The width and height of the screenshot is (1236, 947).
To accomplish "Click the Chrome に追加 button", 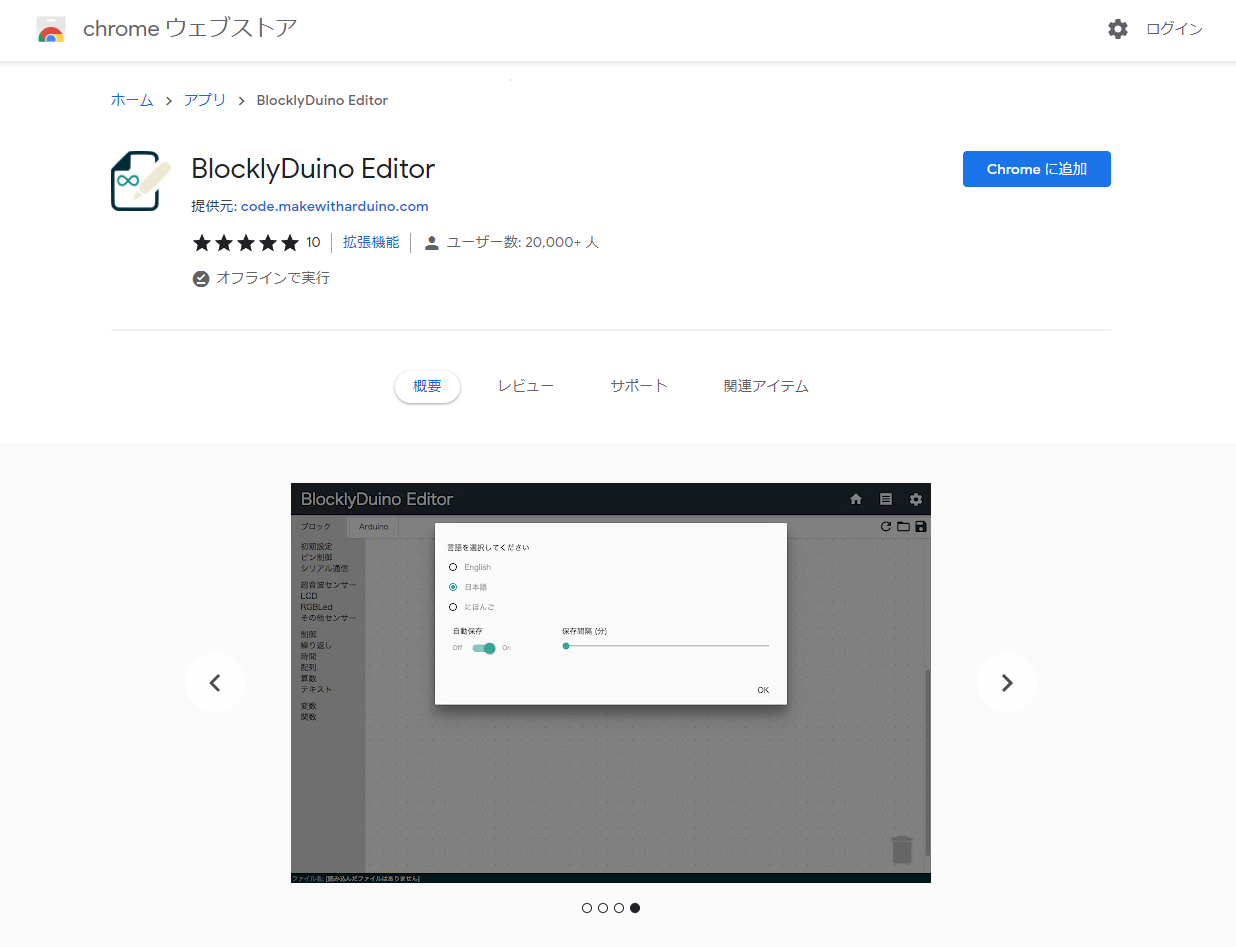I will tap(1037, 169).
